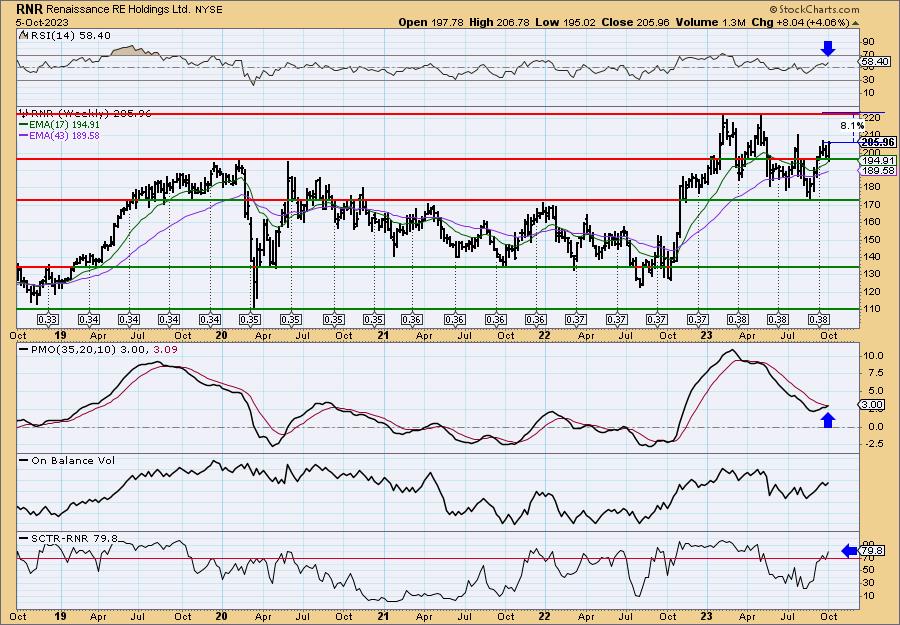Click the Chg +8.04 (+4.06%) value
The height and width of the screenshot is (625, 900).
800,22
